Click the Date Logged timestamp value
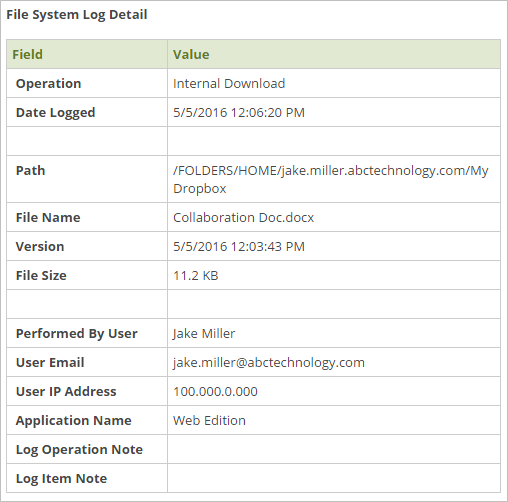Screen dimensions: 508x502 tap(239, 112)
